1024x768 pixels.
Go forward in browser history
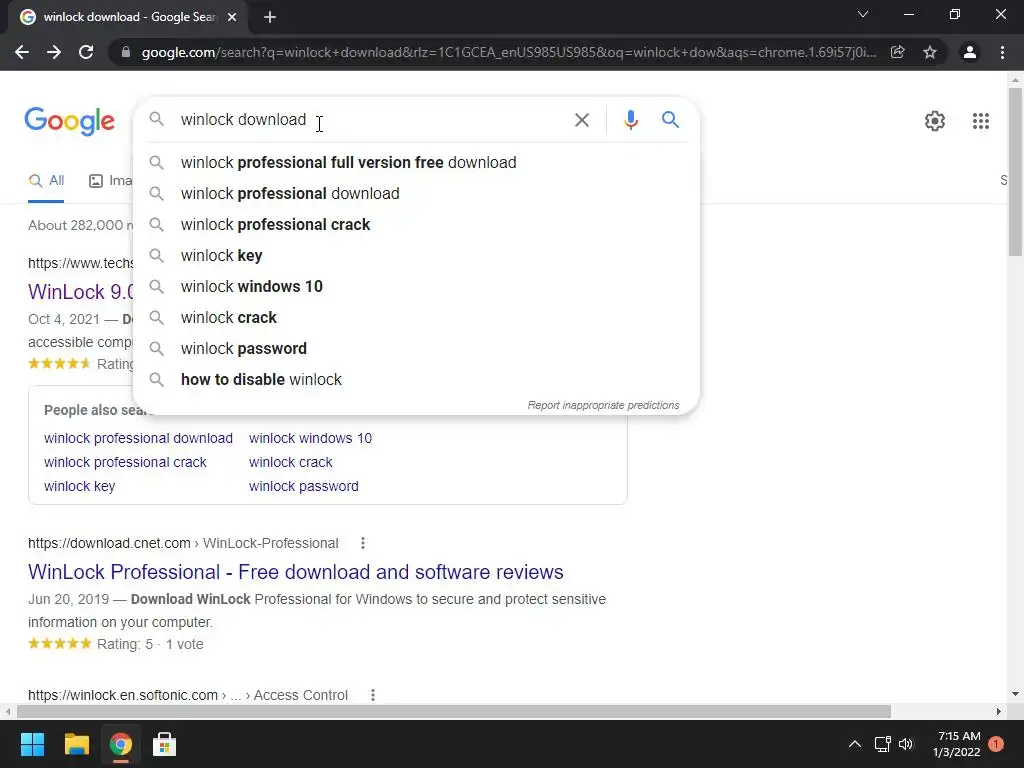coord(54,52)
